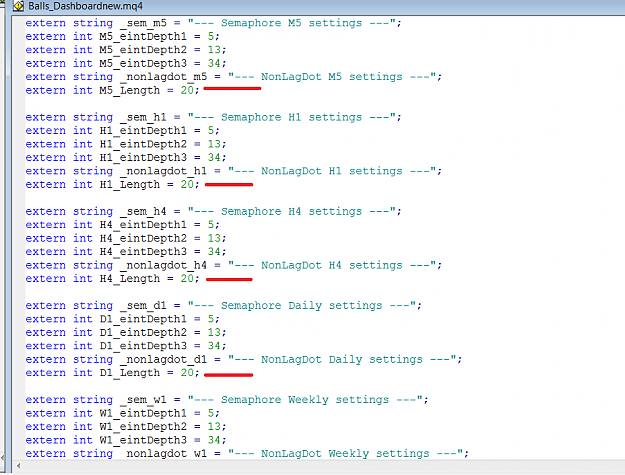The image size is (625, 475).
Task: Click line 'extern int W1_eintDepth1 = 5;'
Action: (x=122, y=413)
